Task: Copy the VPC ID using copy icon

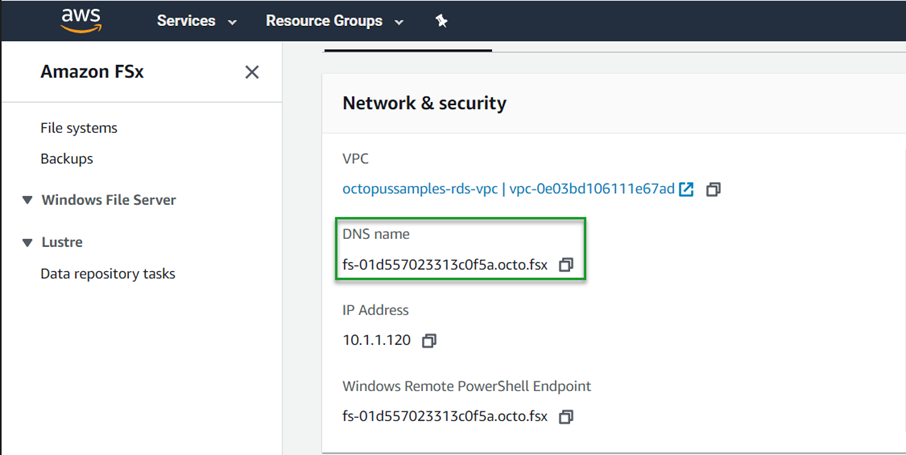Action: coord(713,189)
